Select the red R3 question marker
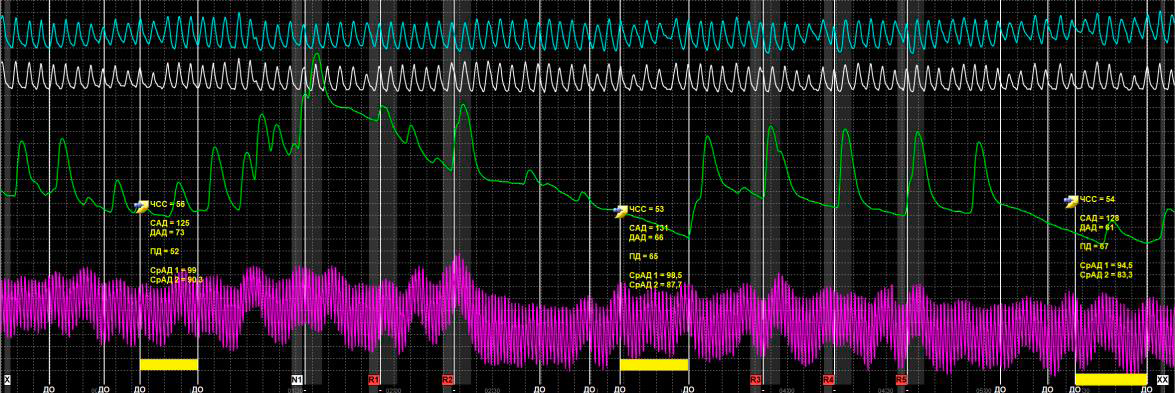This screenshot has width=1175, height=394. point(756,381)
